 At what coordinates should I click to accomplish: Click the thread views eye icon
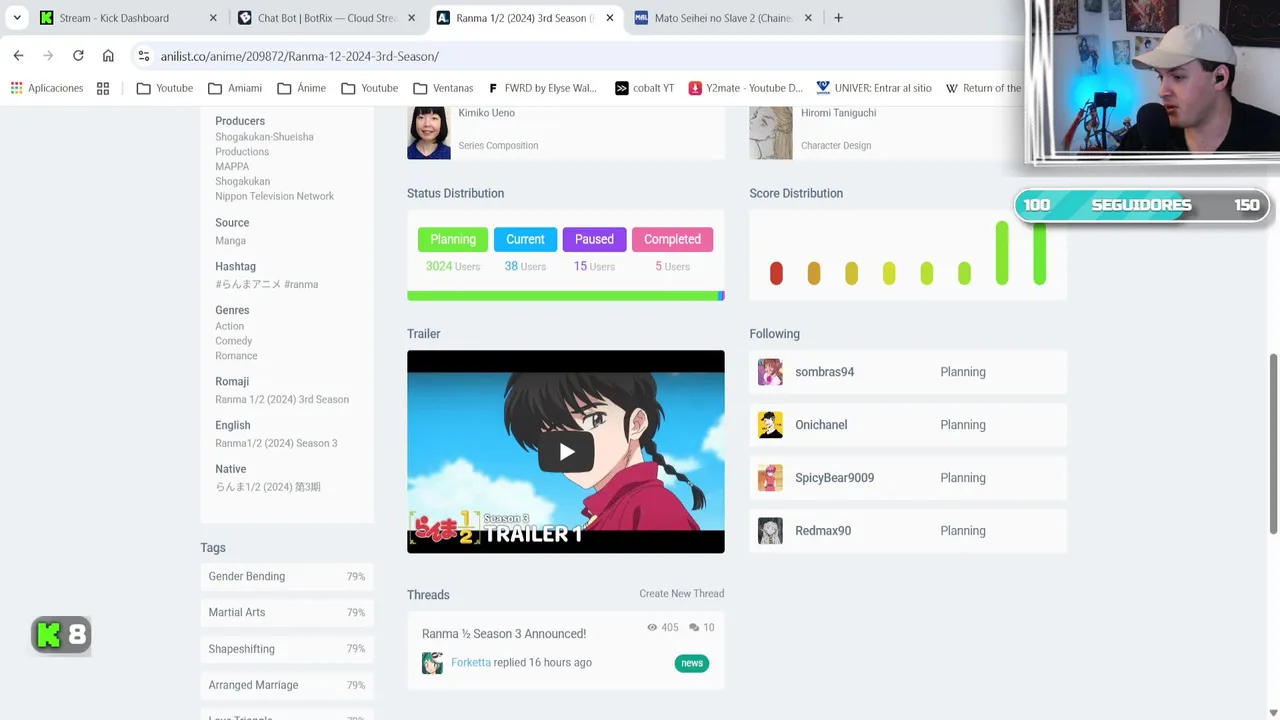652,628
